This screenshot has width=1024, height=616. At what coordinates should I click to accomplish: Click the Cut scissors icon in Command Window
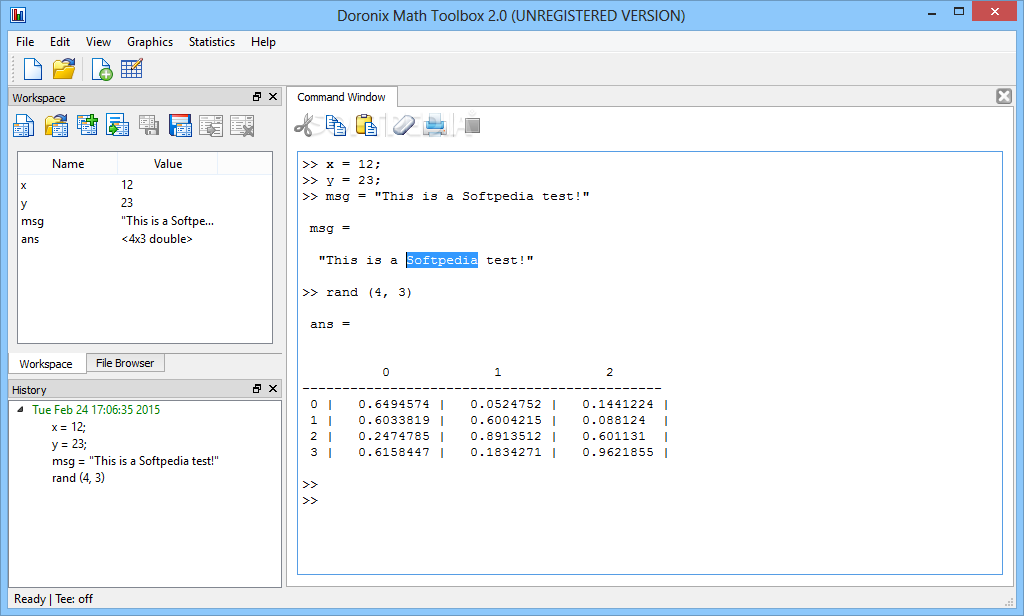coord(304,125)
